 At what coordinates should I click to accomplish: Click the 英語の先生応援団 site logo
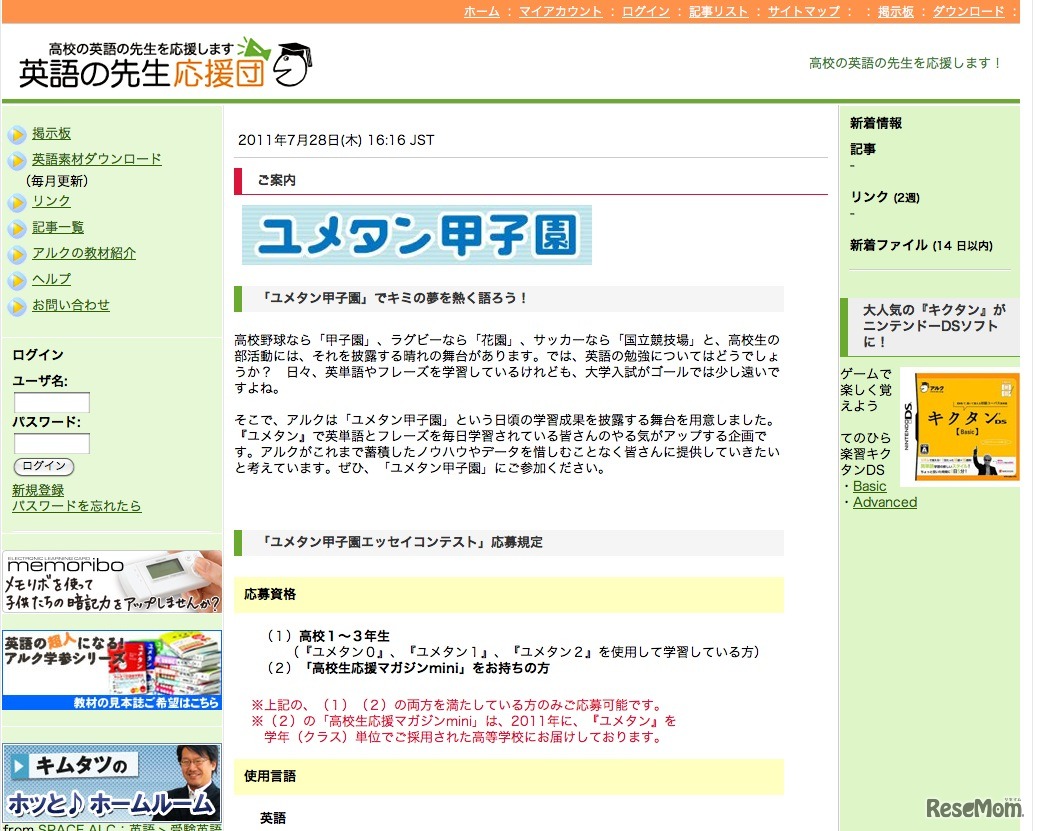tap(165, 63)
